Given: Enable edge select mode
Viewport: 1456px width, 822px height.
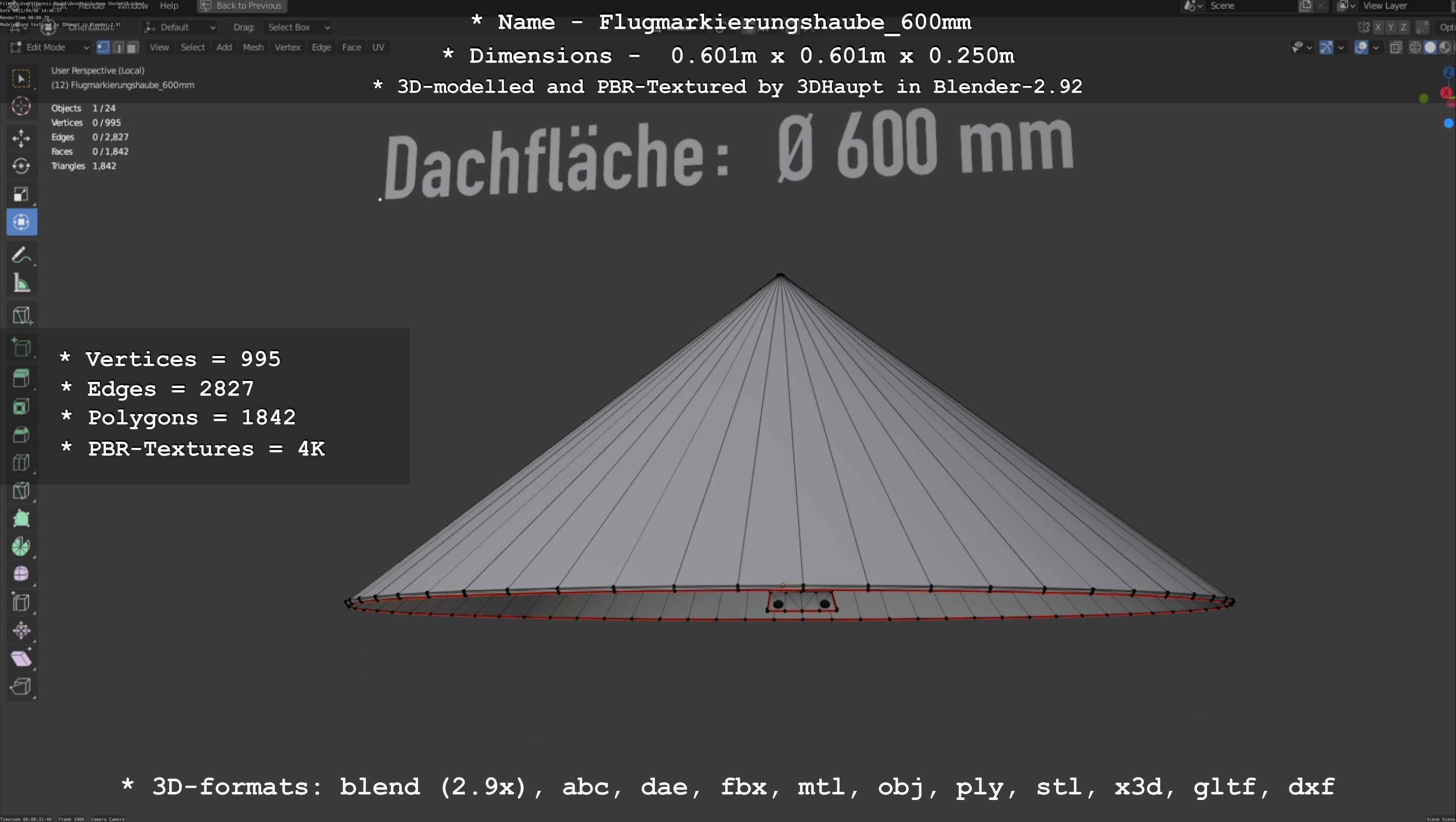Looking at the screenshot, I should coord(118,47).
